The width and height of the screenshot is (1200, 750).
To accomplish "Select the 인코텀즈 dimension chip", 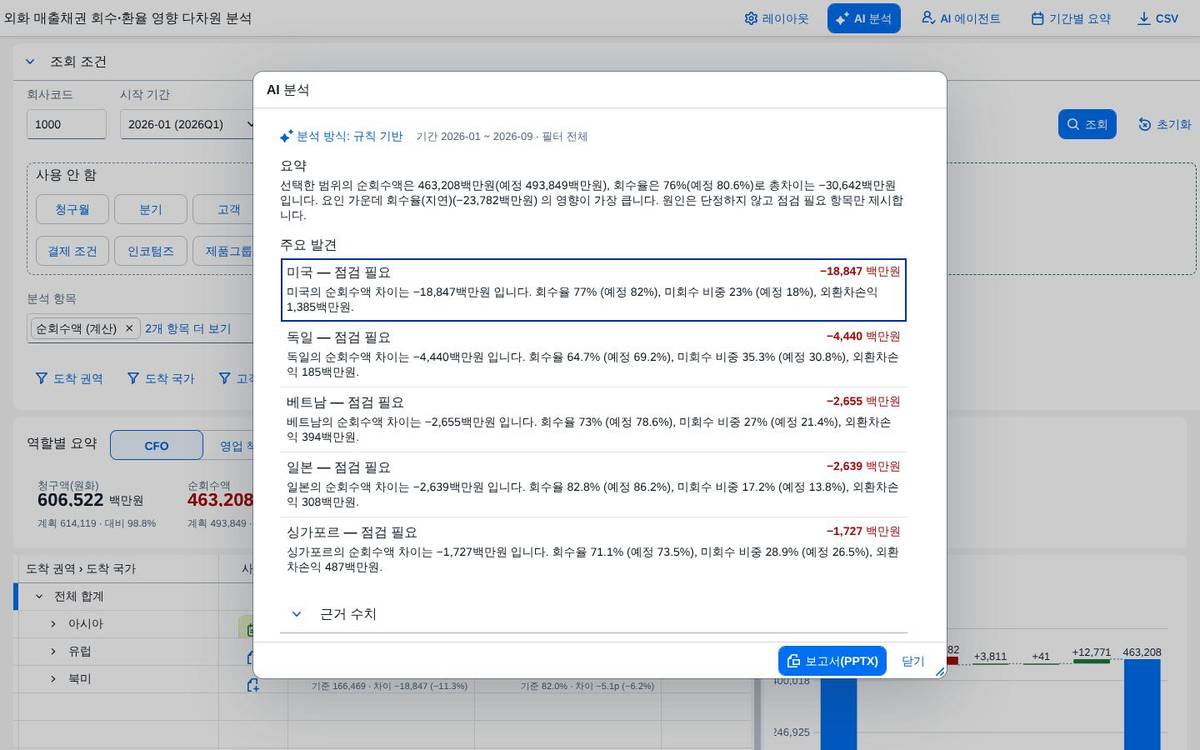I will tap(150, 251).
